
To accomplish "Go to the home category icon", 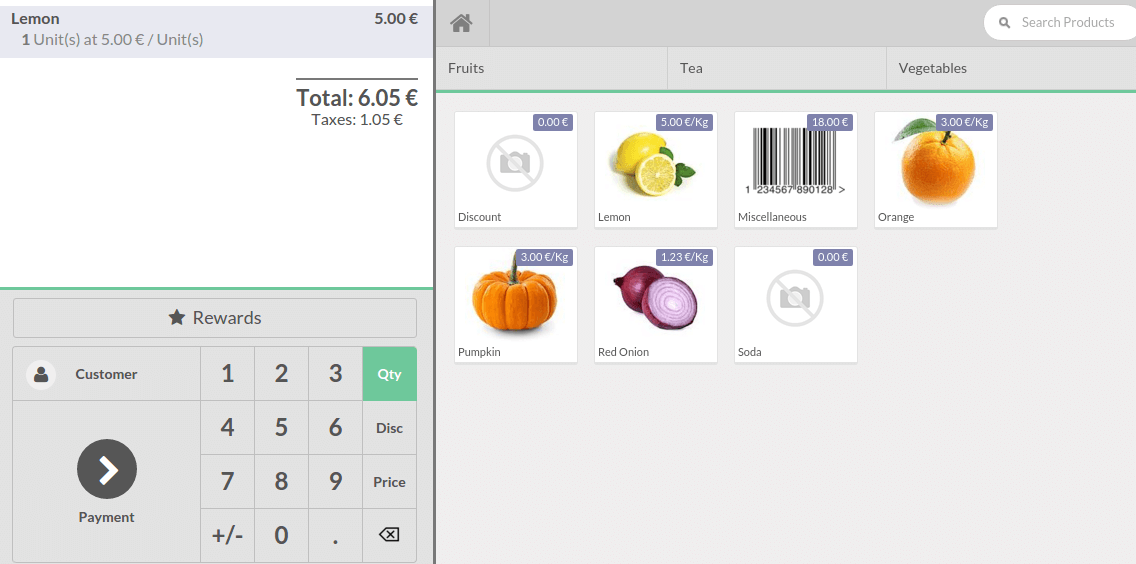I will point(461,23).
